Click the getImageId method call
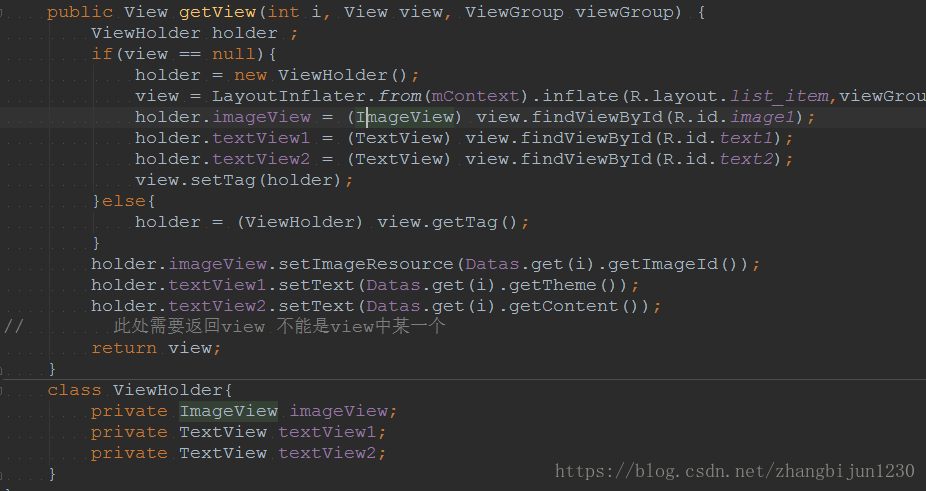Screen dimensions: 926x491 coord(663,264)
